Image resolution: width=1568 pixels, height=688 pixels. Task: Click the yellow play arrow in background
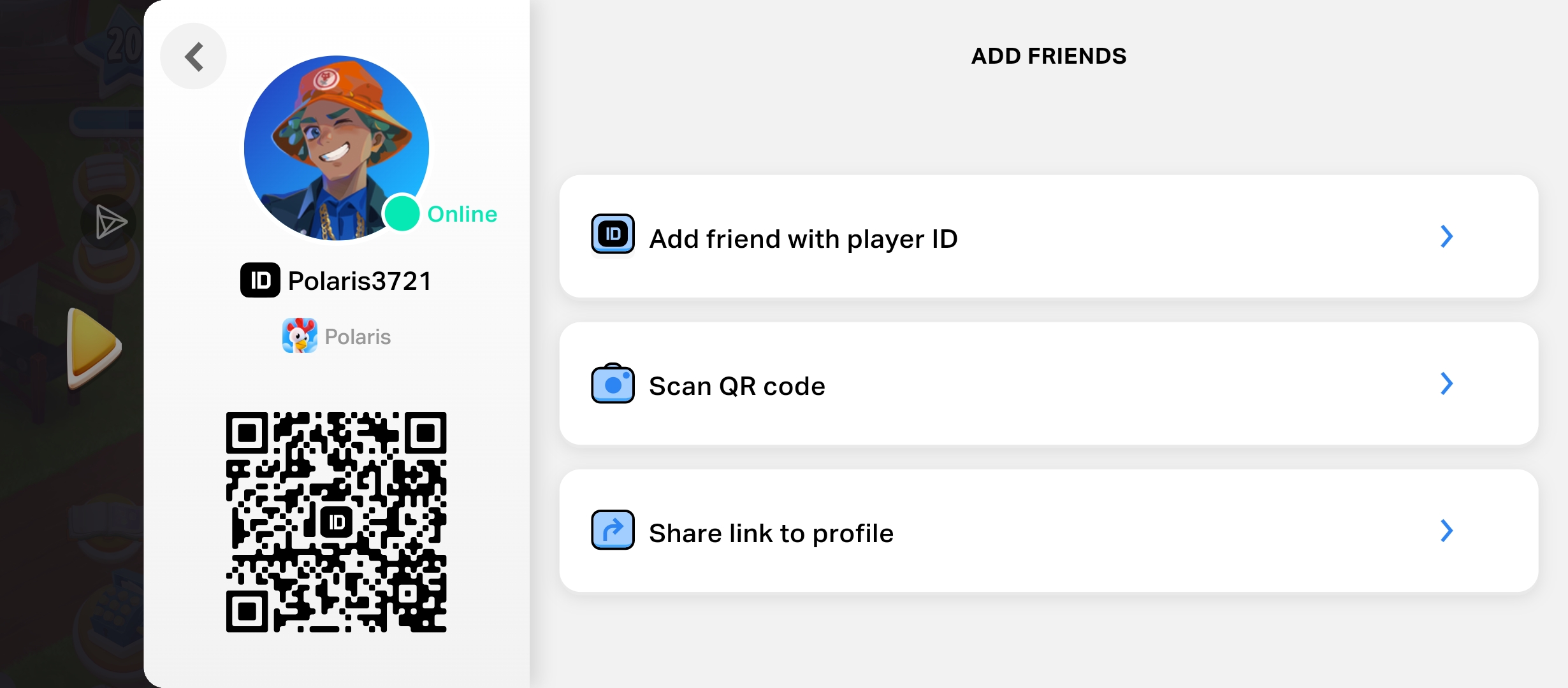point(93,347)
